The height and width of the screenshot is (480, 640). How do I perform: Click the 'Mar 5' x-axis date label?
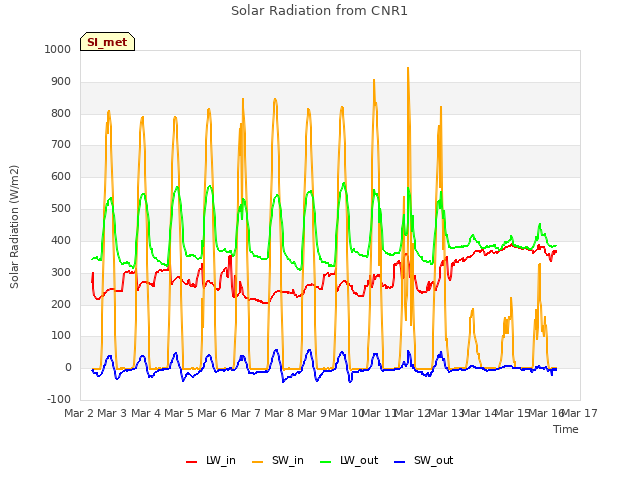click(179, 413)
